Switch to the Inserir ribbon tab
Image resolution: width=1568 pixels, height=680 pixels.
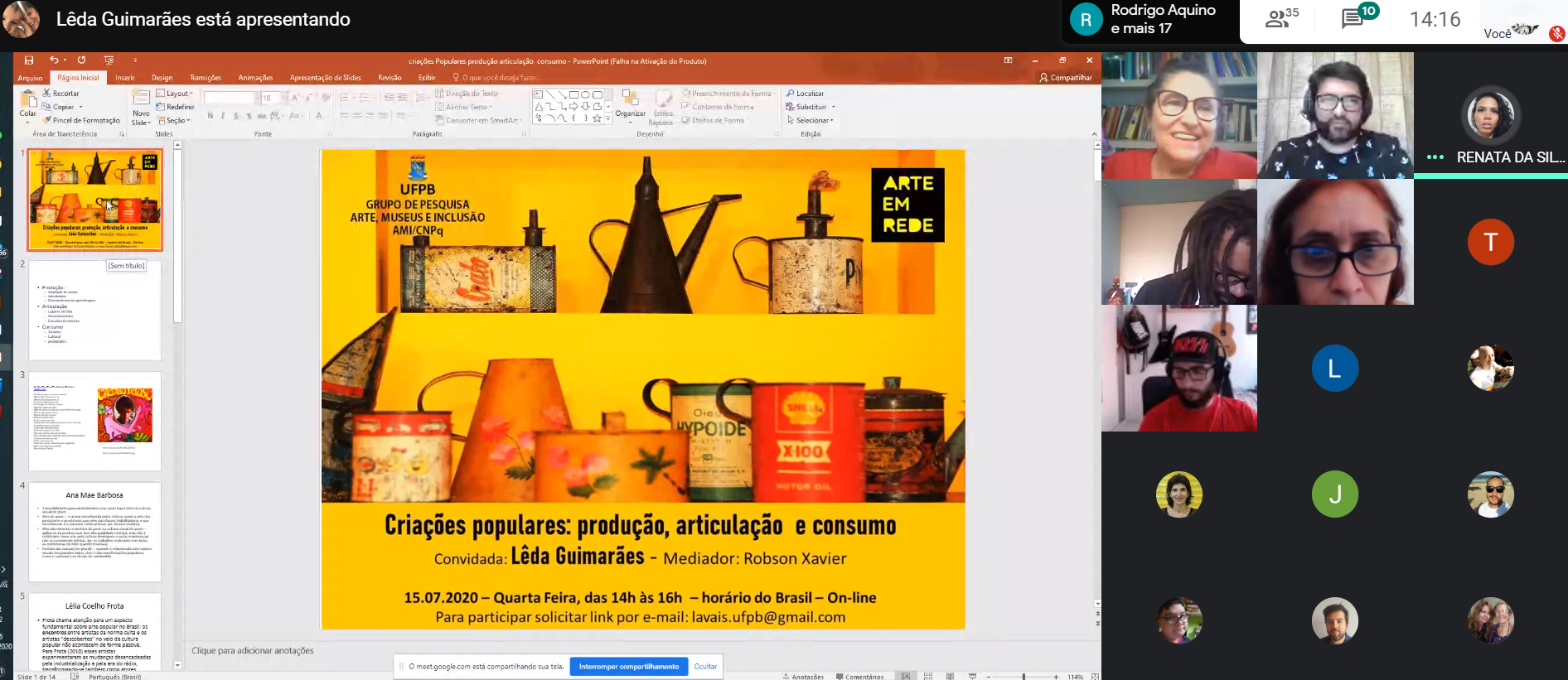[x=125, y=78]
